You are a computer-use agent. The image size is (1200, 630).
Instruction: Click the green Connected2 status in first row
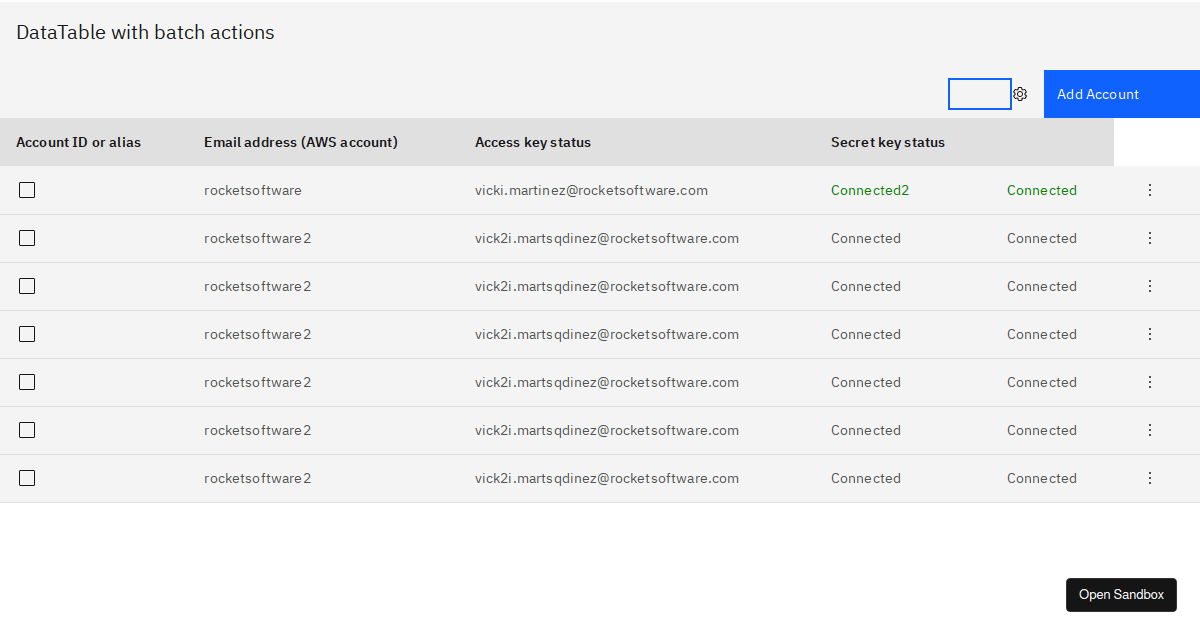point(870,190)
